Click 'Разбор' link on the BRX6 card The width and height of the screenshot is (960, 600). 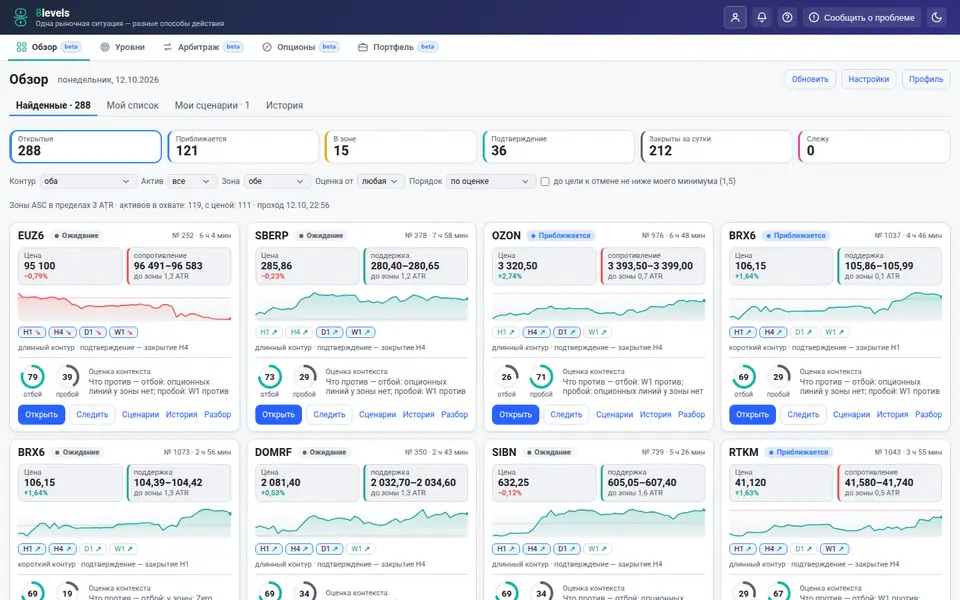(x=928, y=414)
